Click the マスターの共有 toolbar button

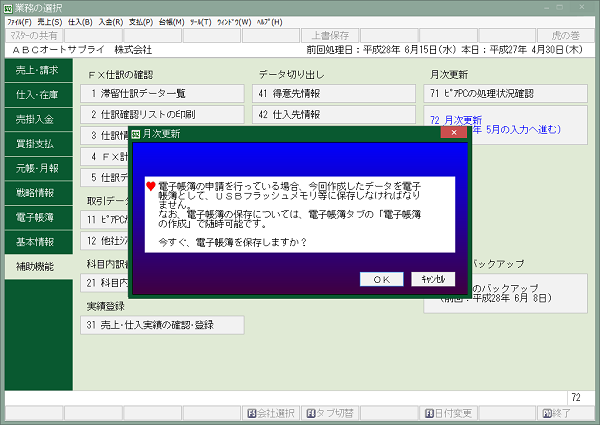[x=34, y=36]
